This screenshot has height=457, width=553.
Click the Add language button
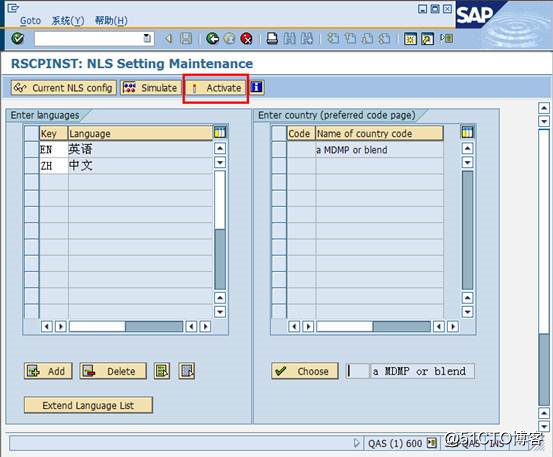pos(48,371)
